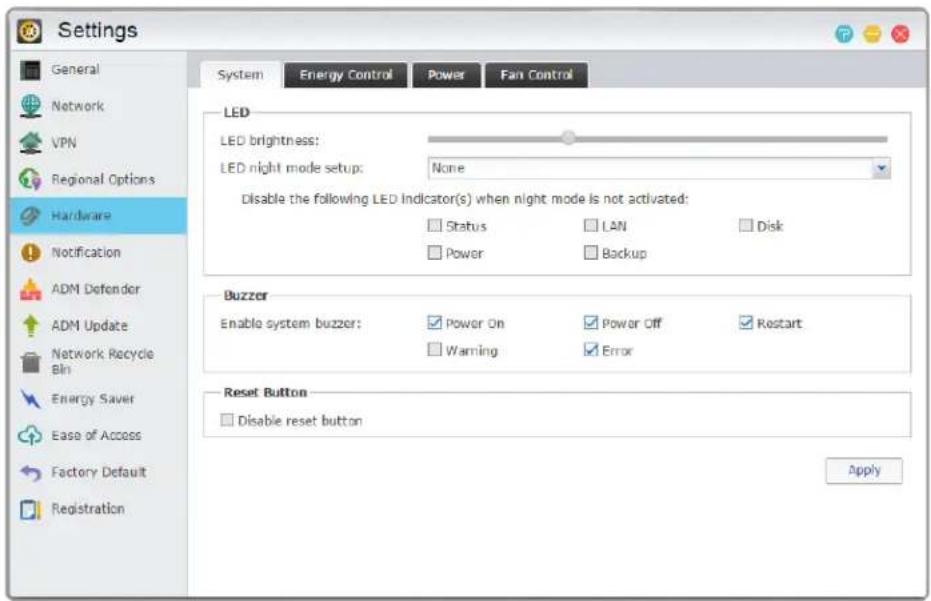
Task: Select ADM Update label in sidebar
Action: (90, 326)
